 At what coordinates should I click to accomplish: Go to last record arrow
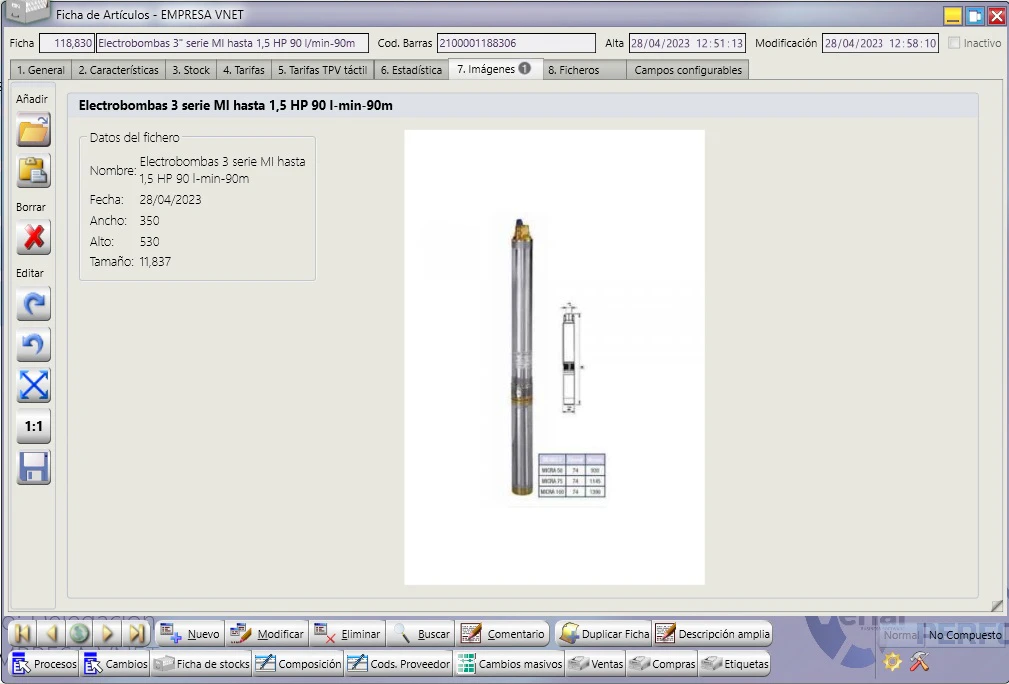coord(136,634)
